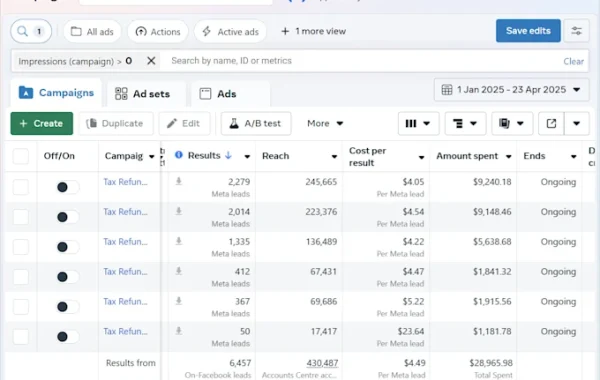Open the Campaign column dropdown
600x380 pixels.
click(152, 157)
